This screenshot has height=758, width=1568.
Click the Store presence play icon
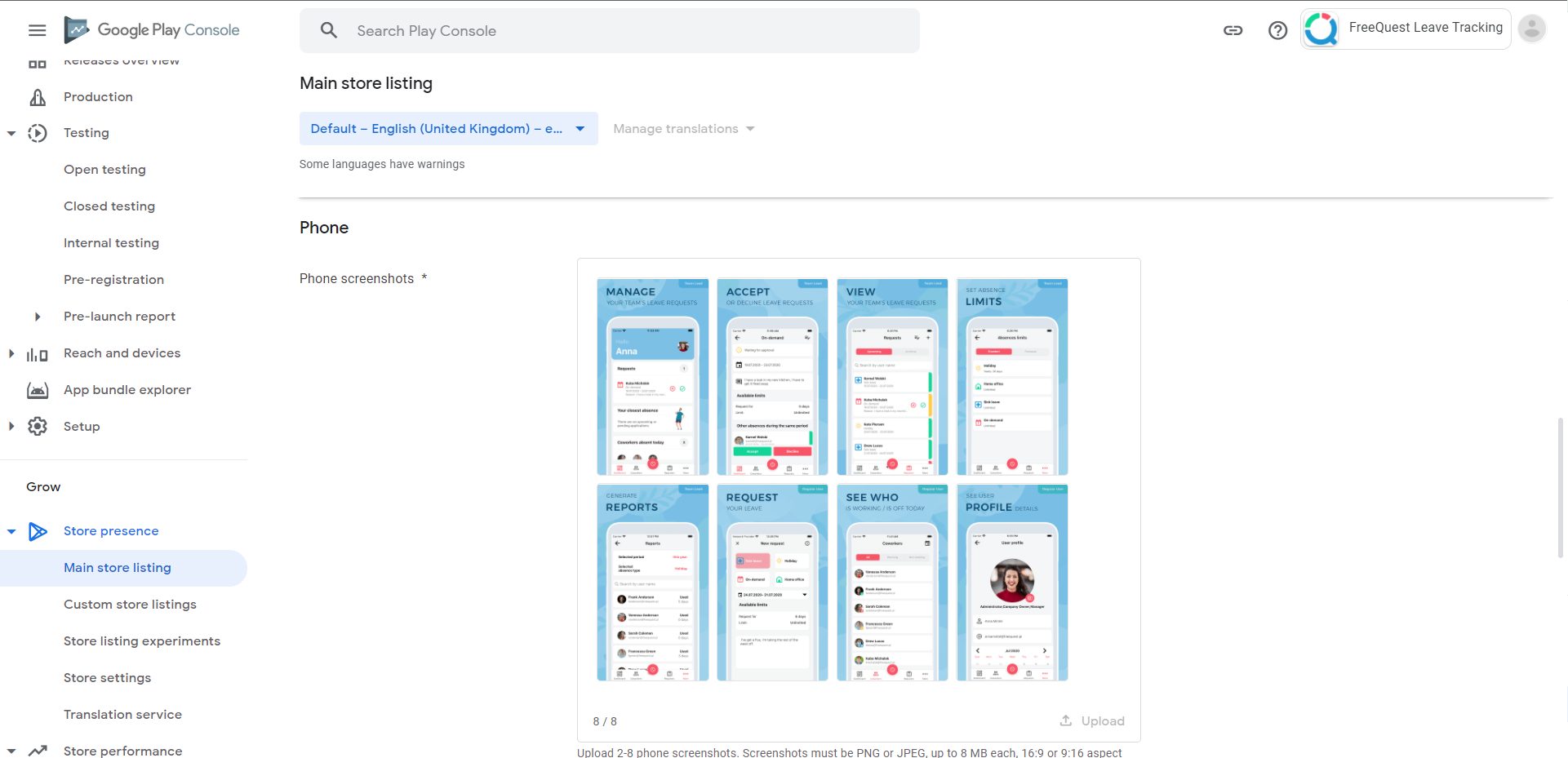(38, 530)
